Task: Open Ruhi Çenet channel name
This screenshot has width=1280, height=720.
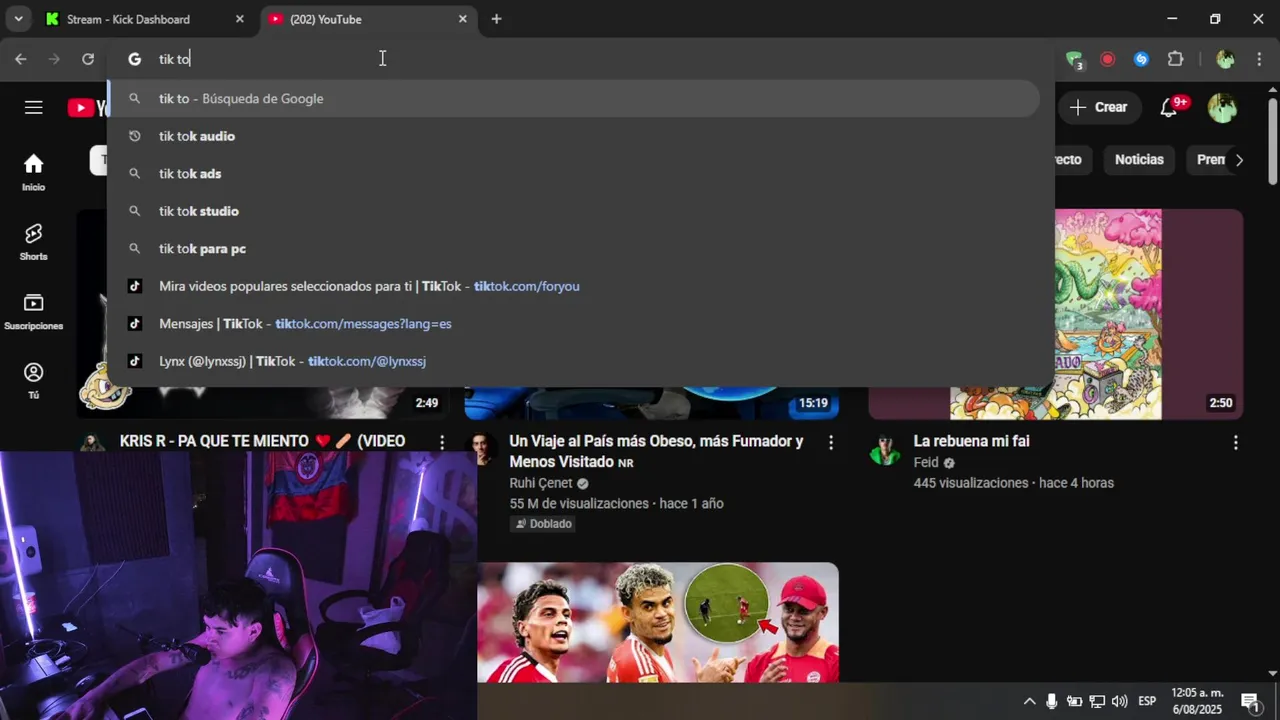Action: (541, 483)
